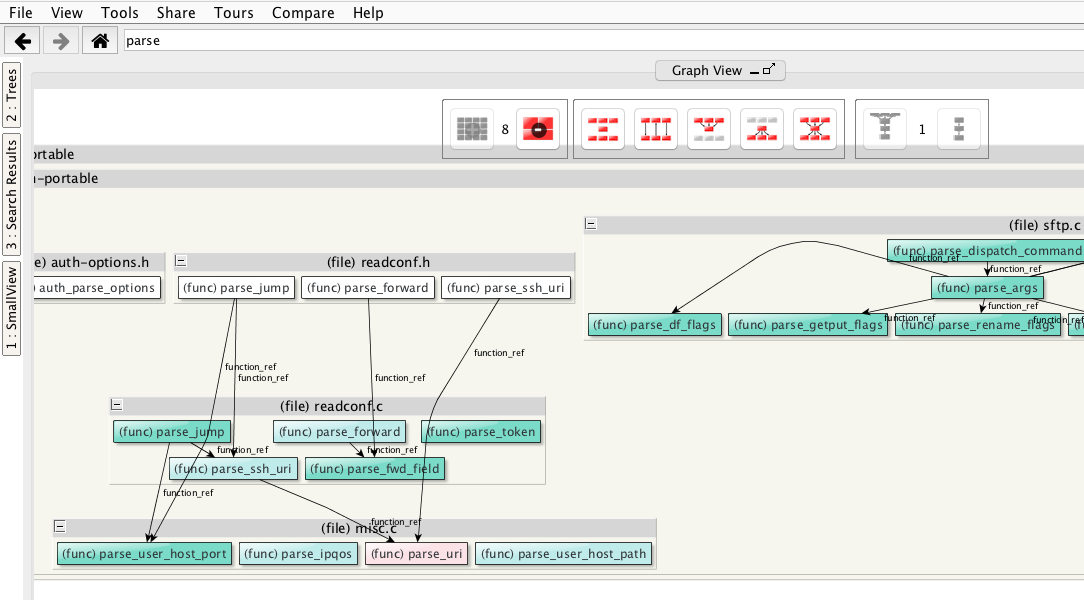Screen dimensions: 1084x600
Task: Open the Tours menu
Action: coord(233,13)
